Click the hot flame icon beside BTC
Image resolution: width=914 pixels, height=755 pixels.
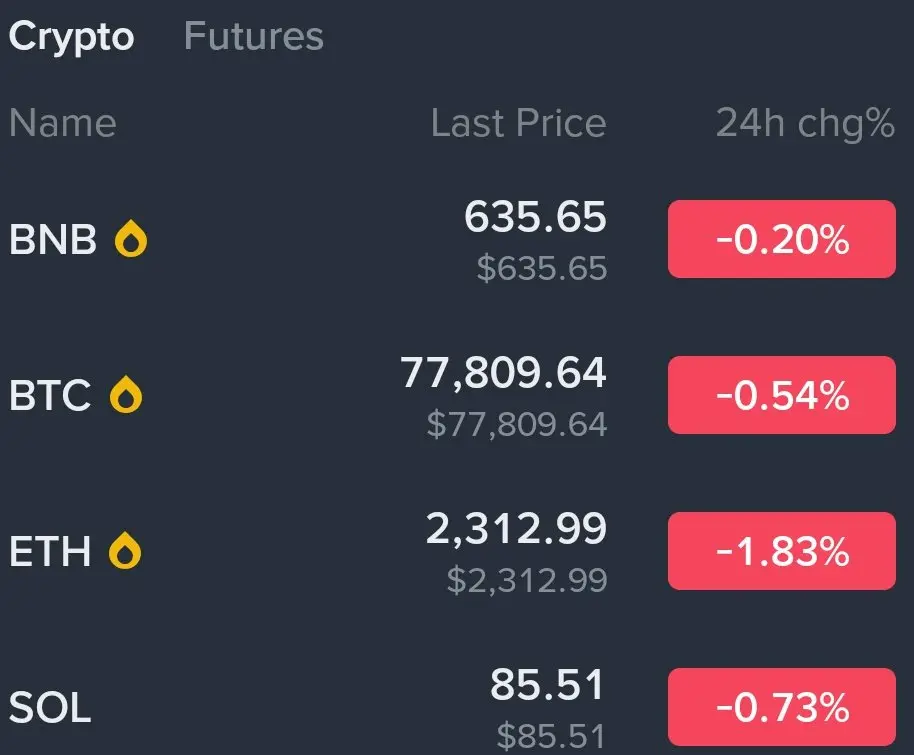pyautogui.click(x=126, y=396)
